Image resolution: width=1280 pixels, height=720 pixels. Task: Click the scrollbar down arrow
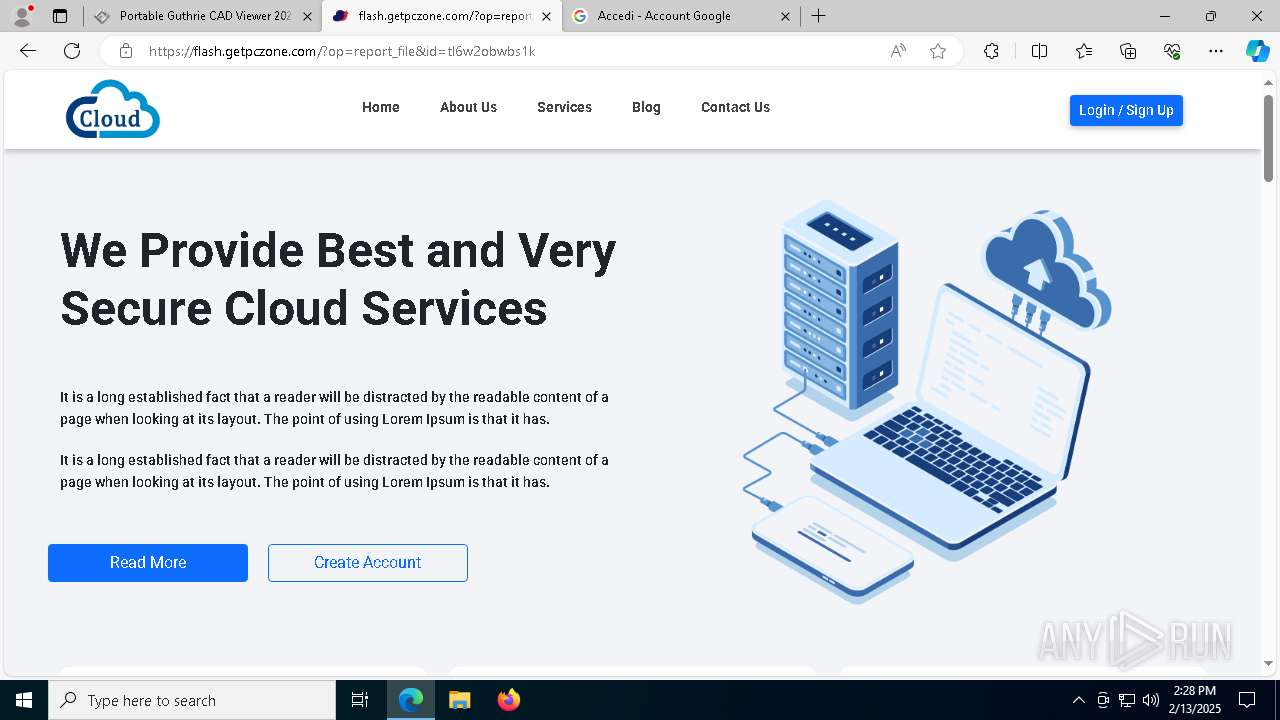[x=1269, y=663]
